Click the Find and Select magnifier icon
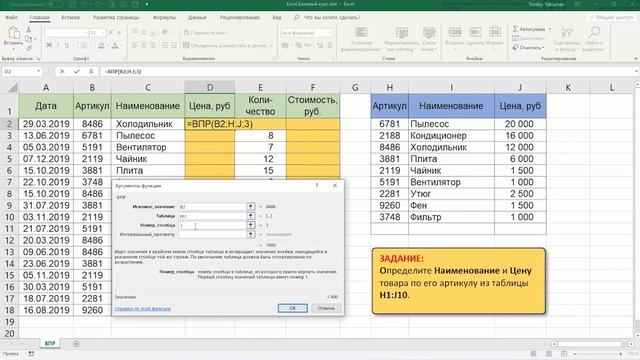The image size is (640, 360). [x=594, y=32]
